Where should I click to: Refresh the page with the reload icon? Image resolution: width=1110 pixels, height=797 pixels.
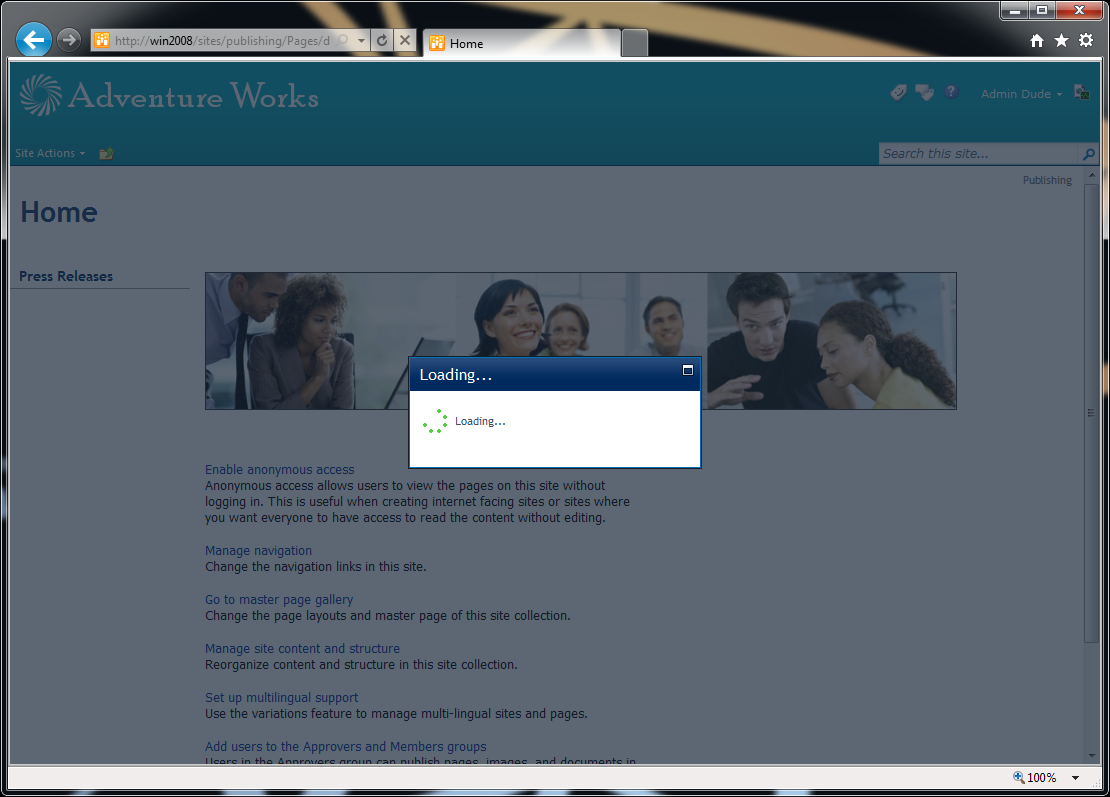pyautogui.click(x=382, y=40)
